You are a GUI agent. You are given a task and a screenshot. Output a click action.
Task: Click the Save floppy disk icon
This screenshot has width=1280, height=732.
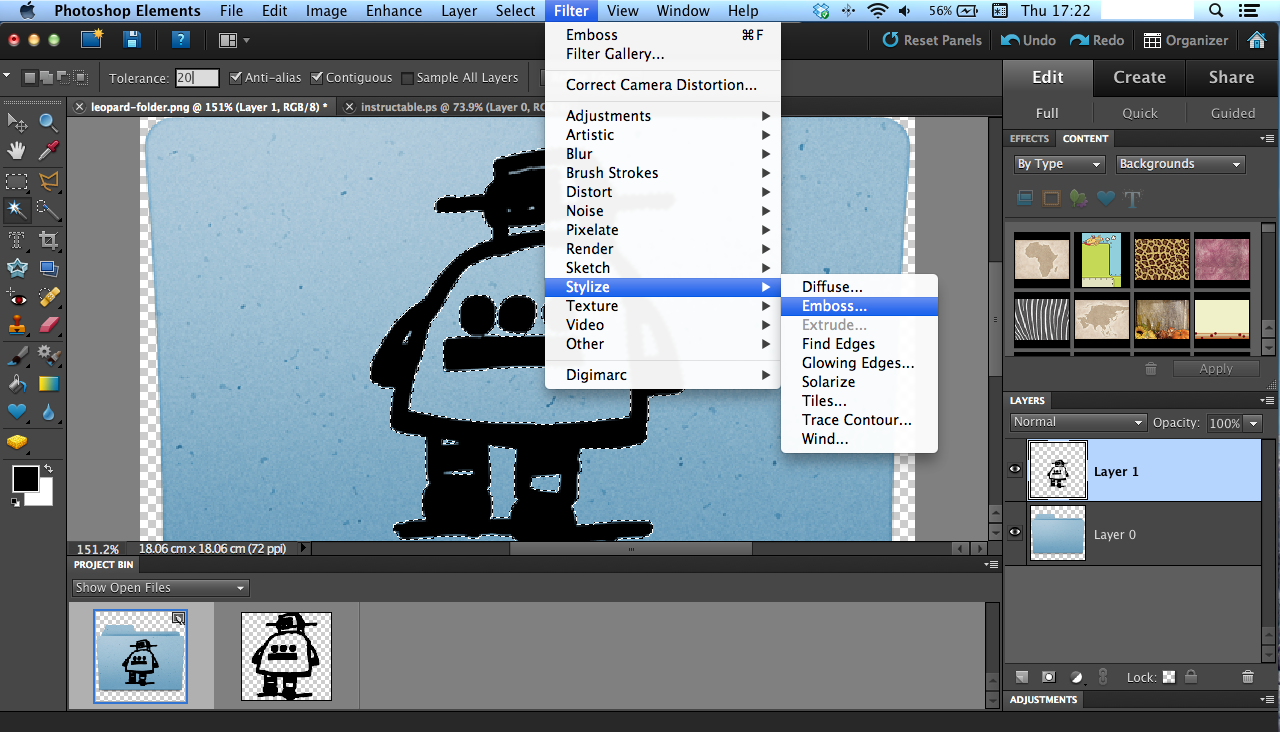pyautogui.click(x=131, y=40)
